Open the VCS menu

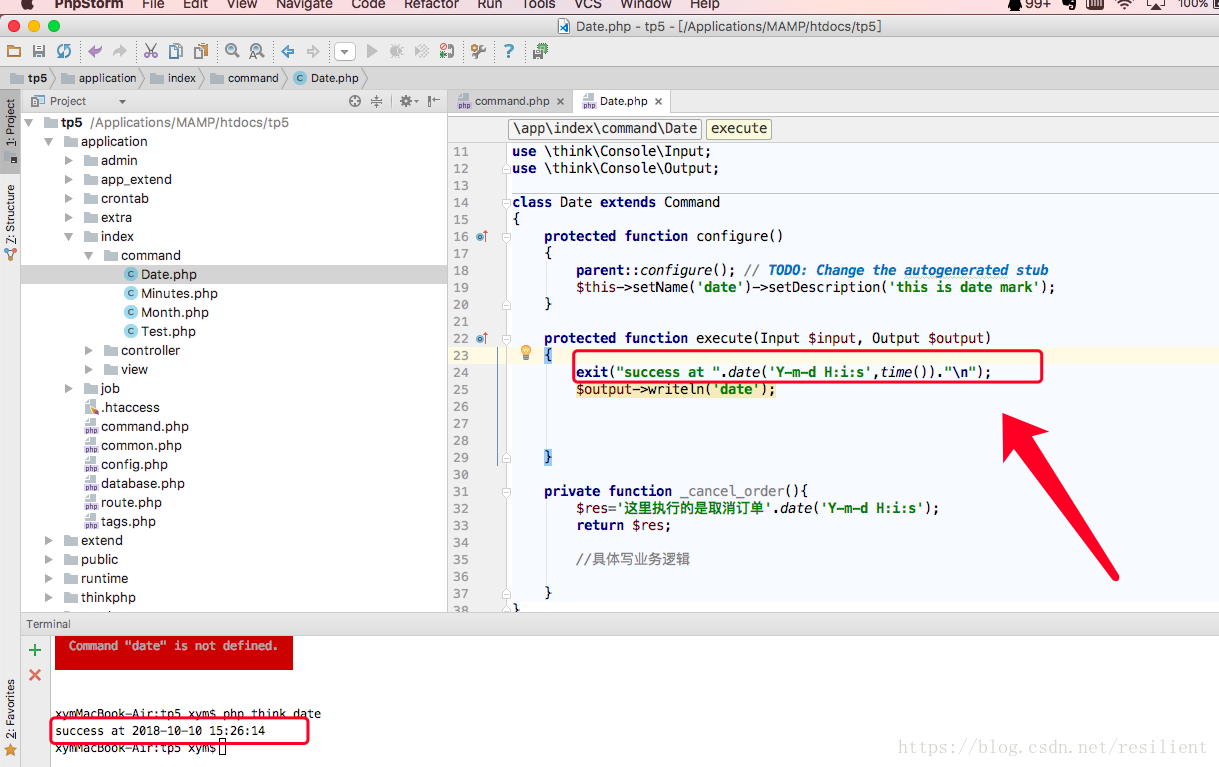pos(588,5)
